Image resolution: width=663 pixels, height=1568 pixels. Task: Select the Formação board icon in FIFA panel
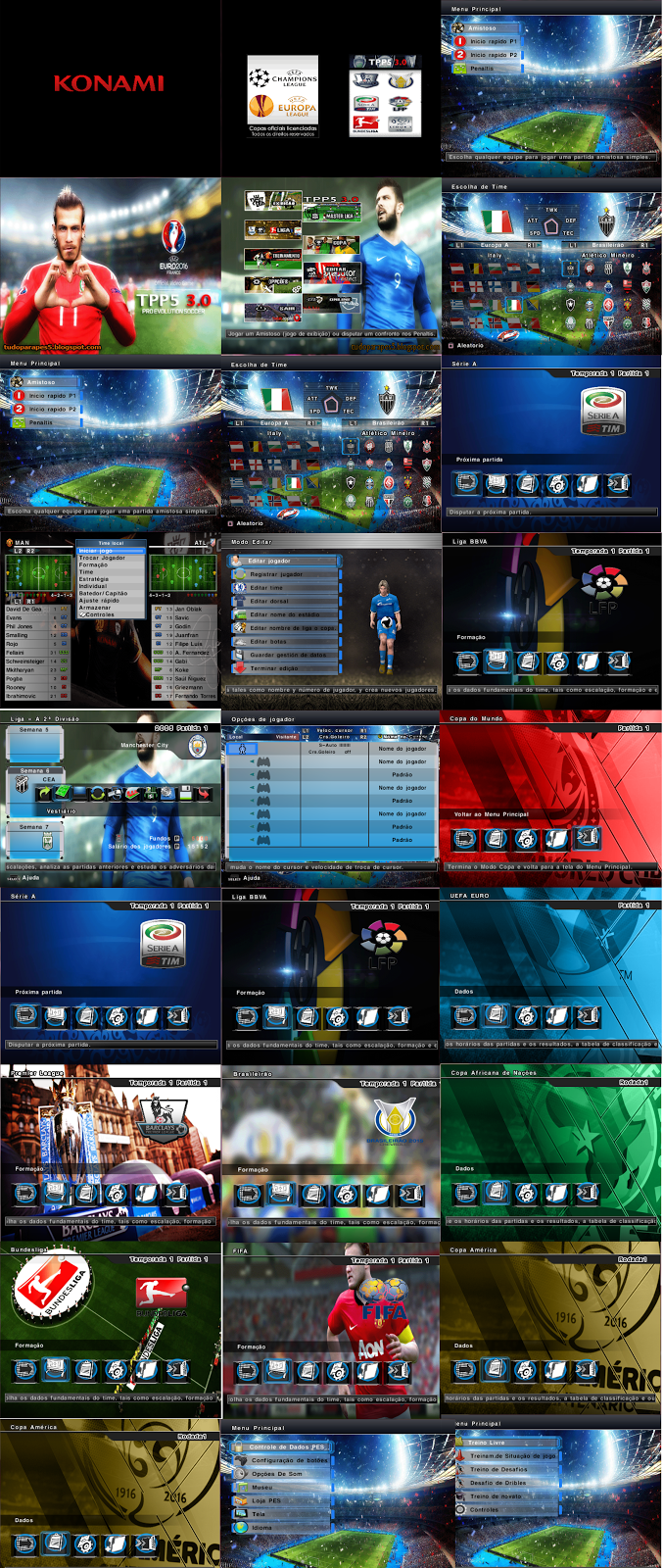point(277,1370)
